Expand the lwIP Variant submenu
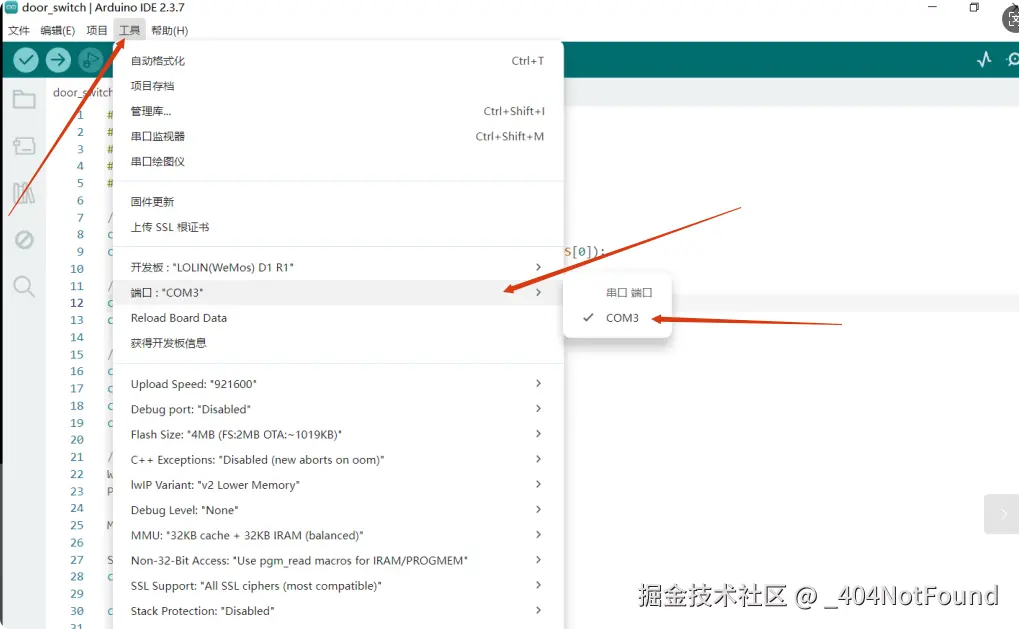Screen dimensions: 1019x629 pos(337,485)
